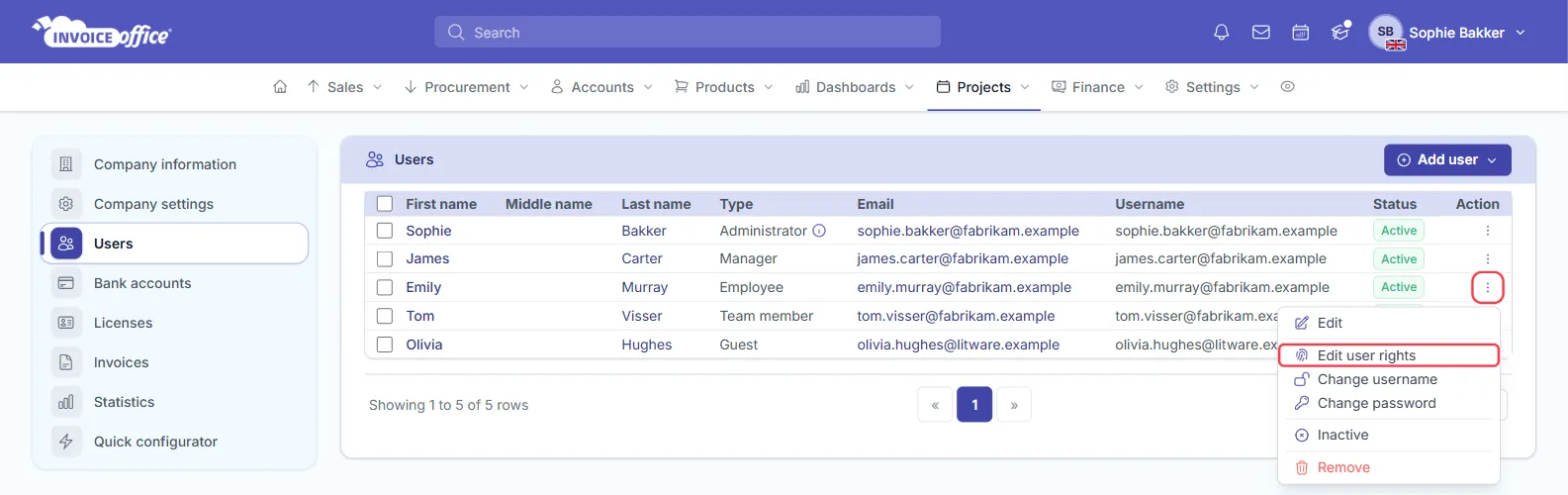Click the eye icon after Settings
This screenshot has height=495, width=1568.
pyautogui.click(x=1287, y=87)
